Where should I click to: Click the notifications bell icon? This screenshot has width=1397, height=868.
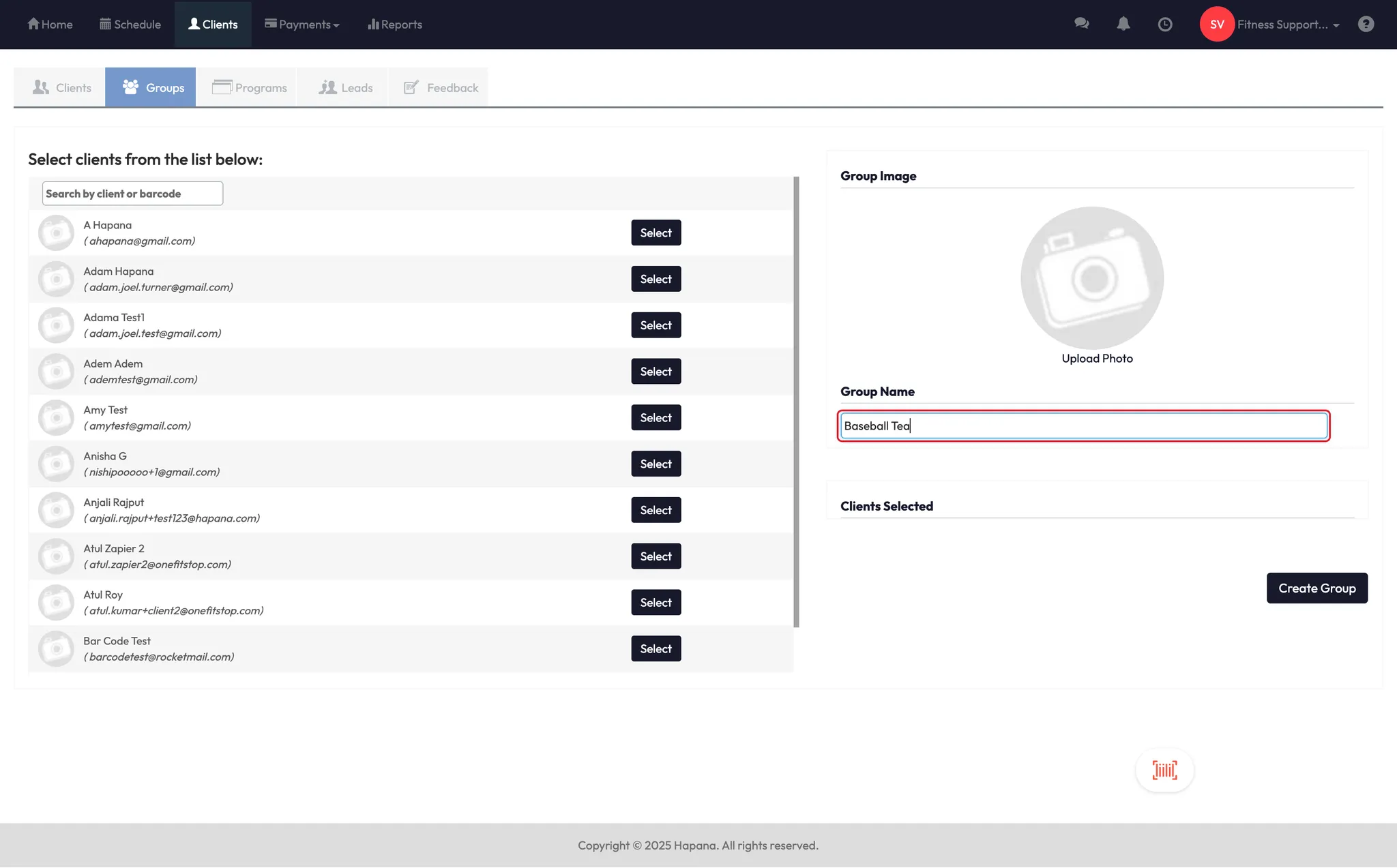click(1123, 24)
